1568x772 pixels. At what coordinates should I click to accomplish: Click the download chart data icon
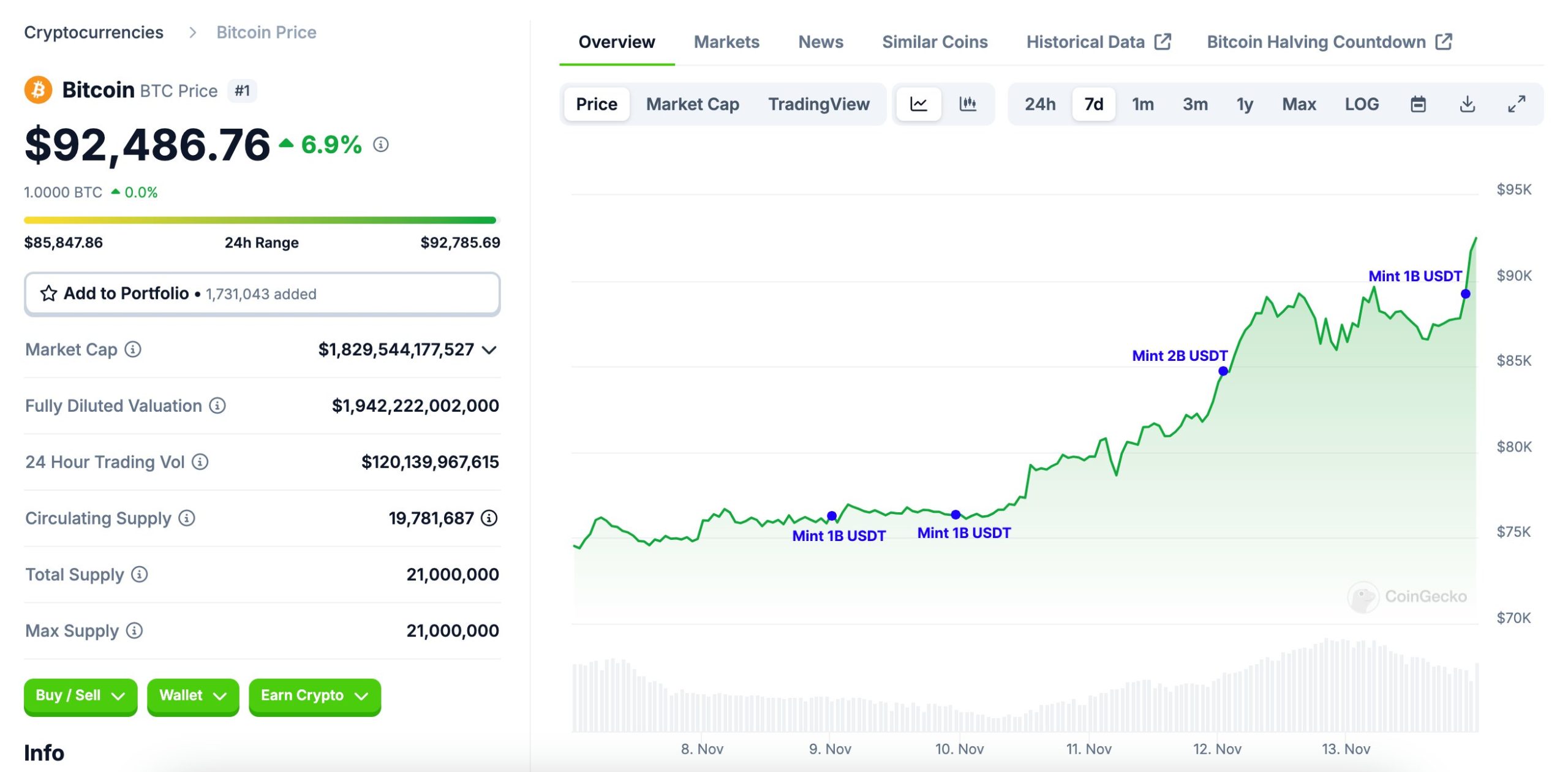tap(1467, 104)
